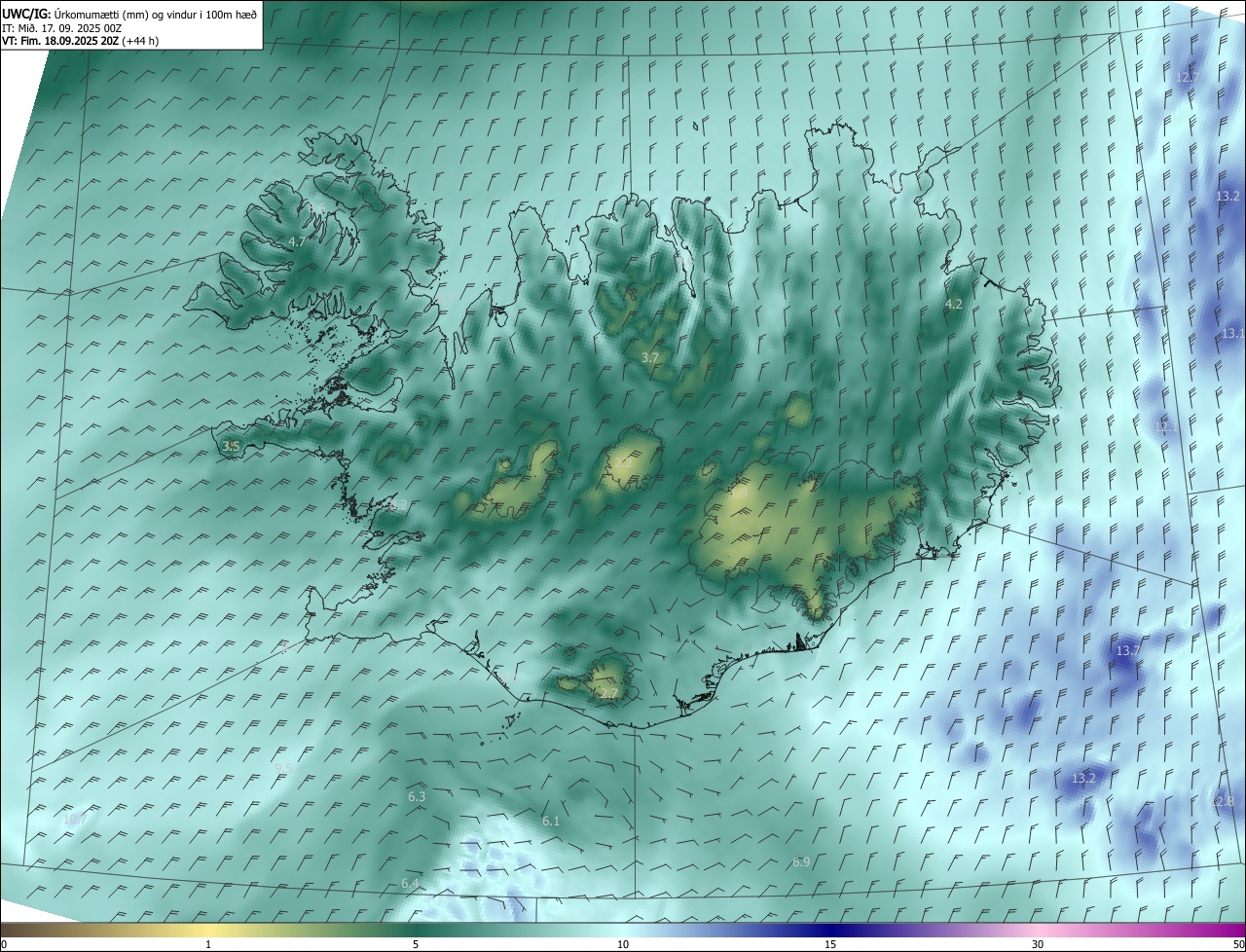Click the 10 tick on the colour scale
Screen dimensions: 1246x952
point(623,944)
